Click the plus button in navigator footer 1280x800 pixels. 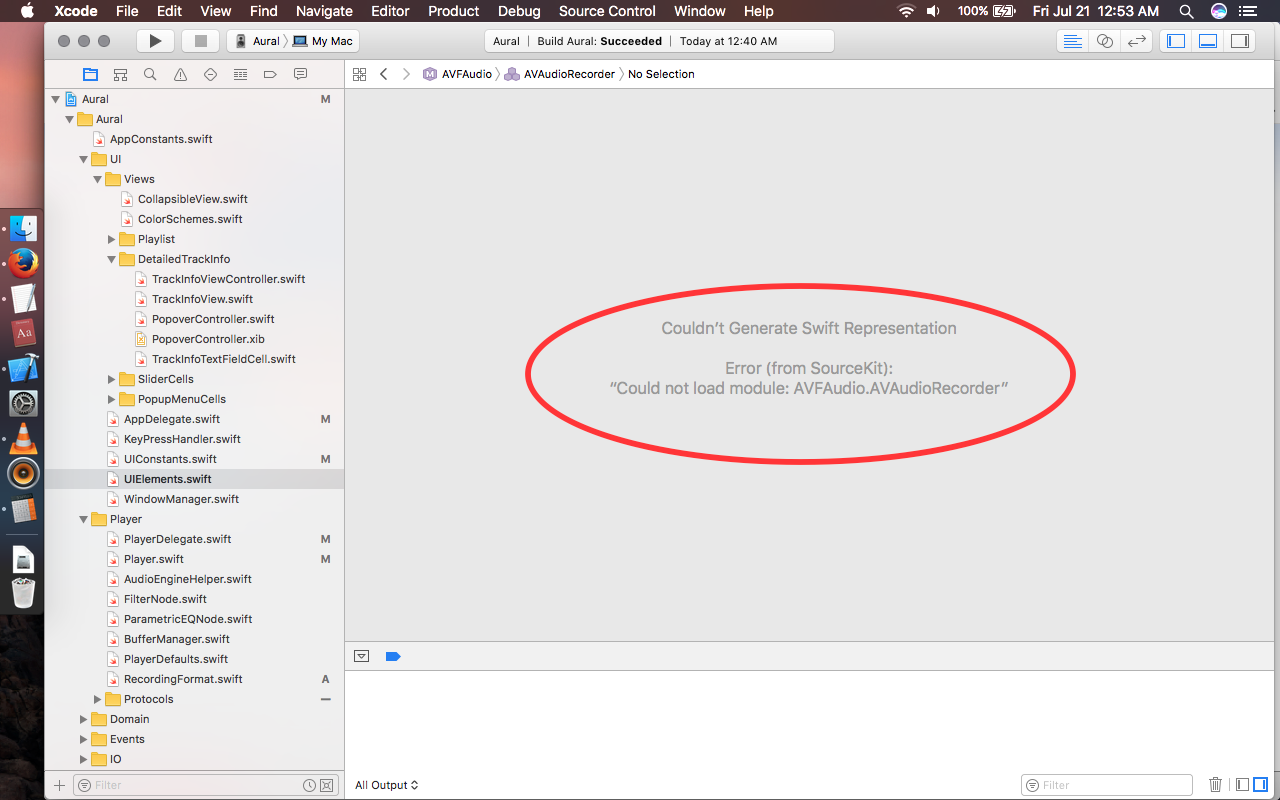(x=59, y=785)
